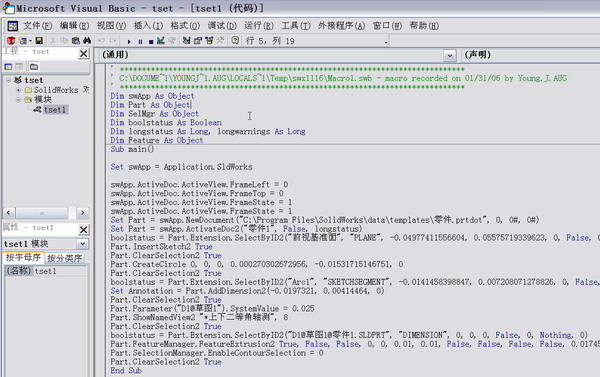Viewport: 600px width, 377px height.
Task: Click the Paste clipboard icon
Action: pos(76,41)
